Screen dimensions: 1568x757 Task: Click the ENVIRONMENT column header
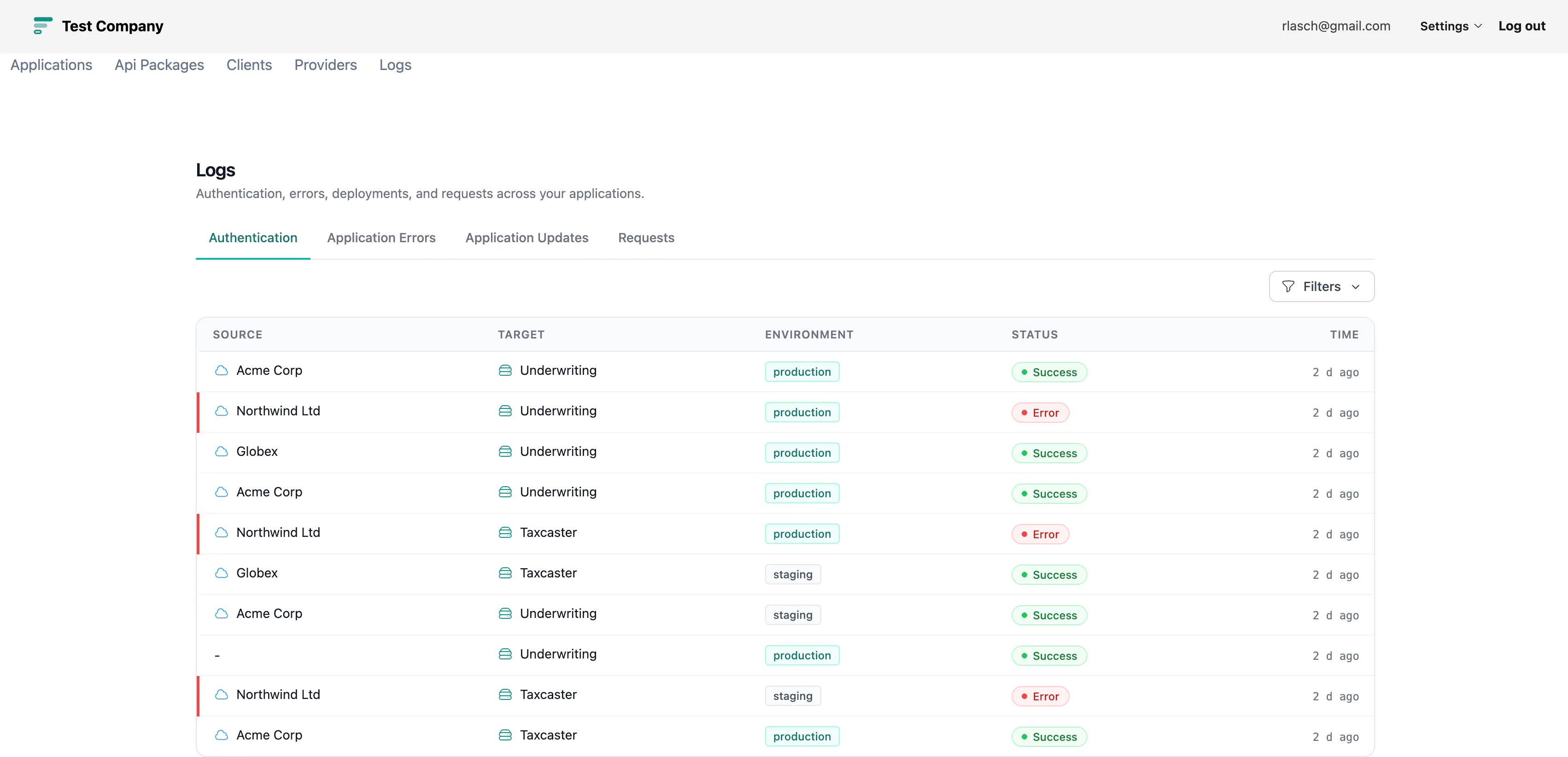point(809,335)
